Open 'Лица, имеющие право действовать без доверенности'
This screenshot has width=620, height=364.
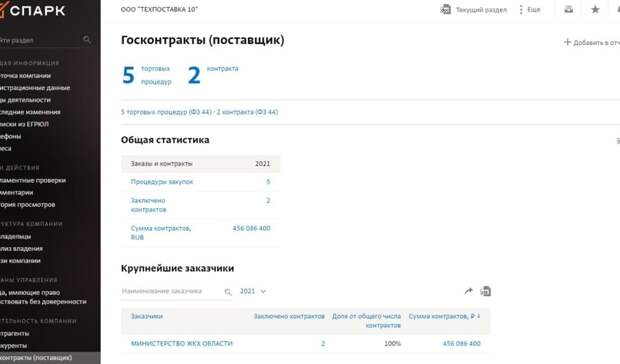click(43, 297)
